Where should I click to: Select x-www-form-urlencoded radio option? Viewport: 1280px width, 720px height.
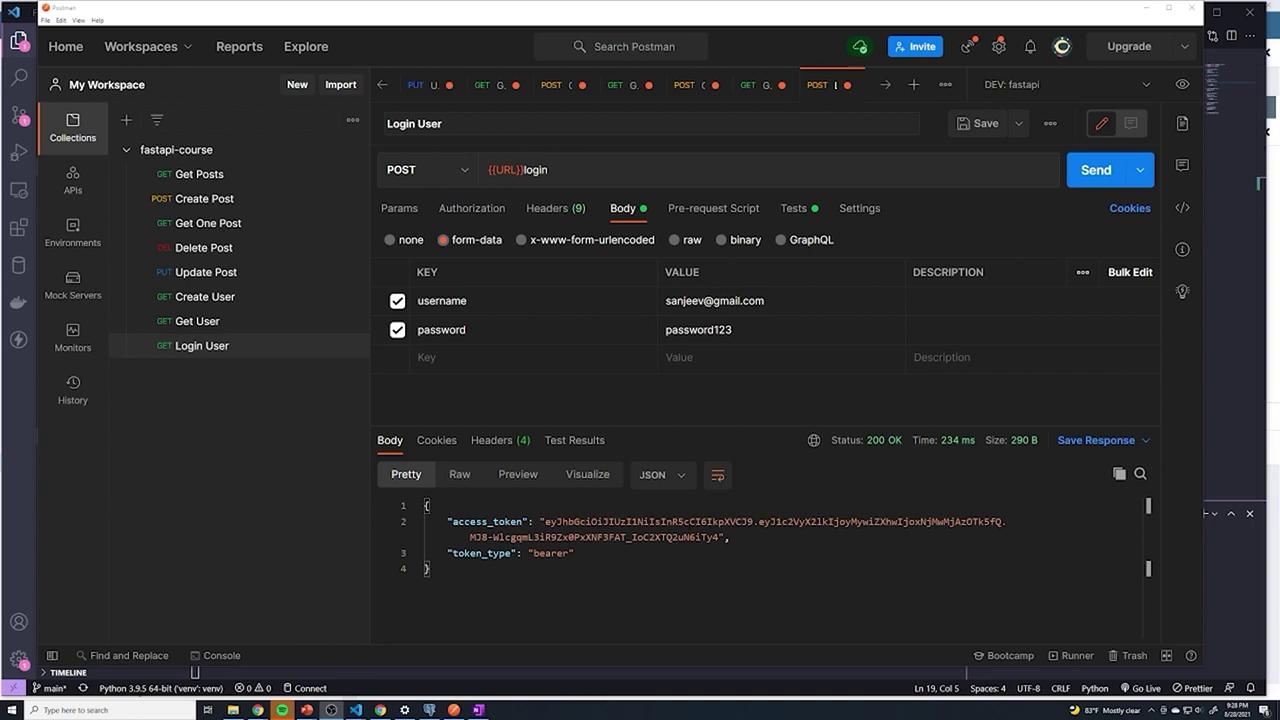click(x=522, y=240)
